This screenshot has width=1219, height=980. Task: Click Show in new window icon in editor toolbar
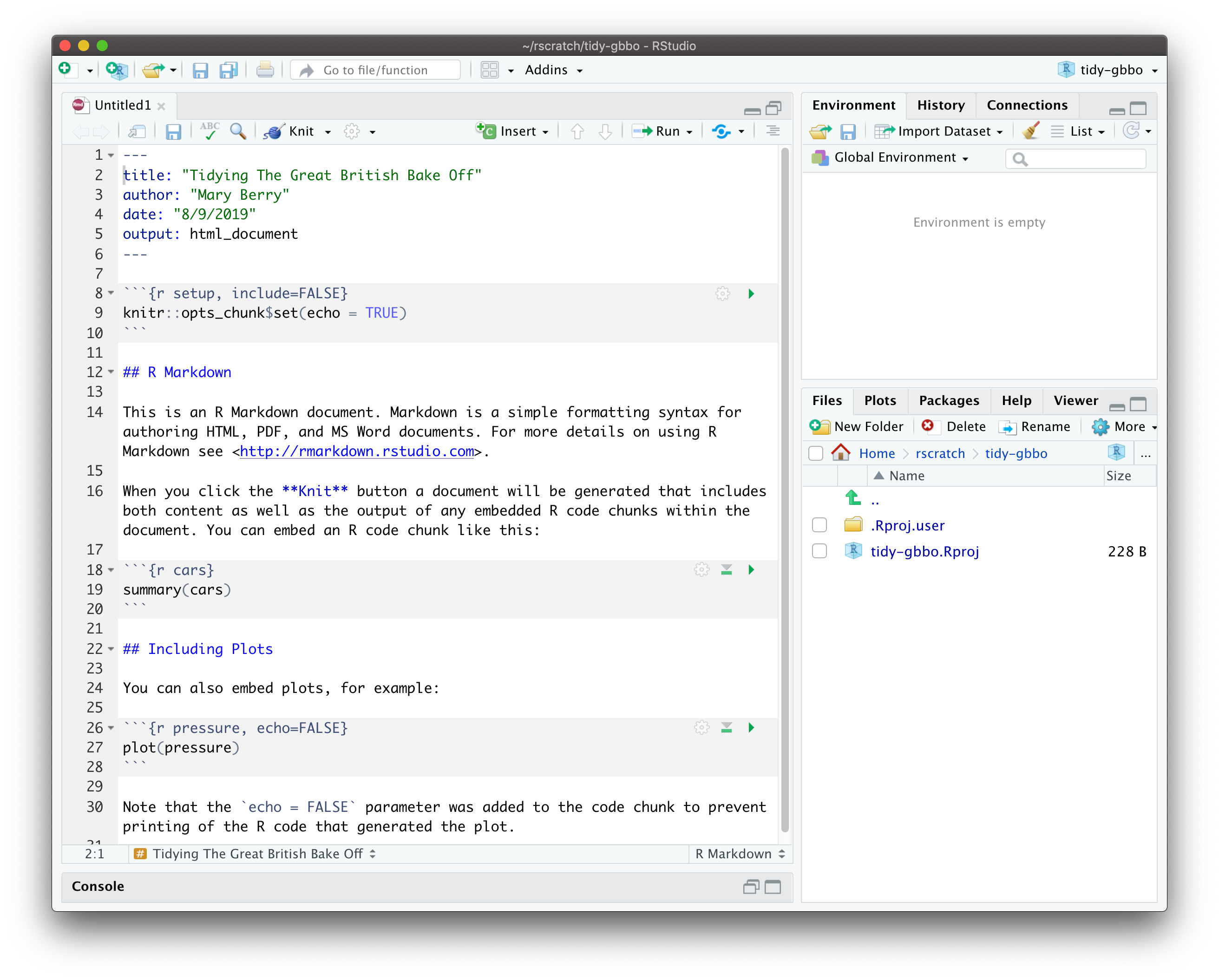point(136,132)
